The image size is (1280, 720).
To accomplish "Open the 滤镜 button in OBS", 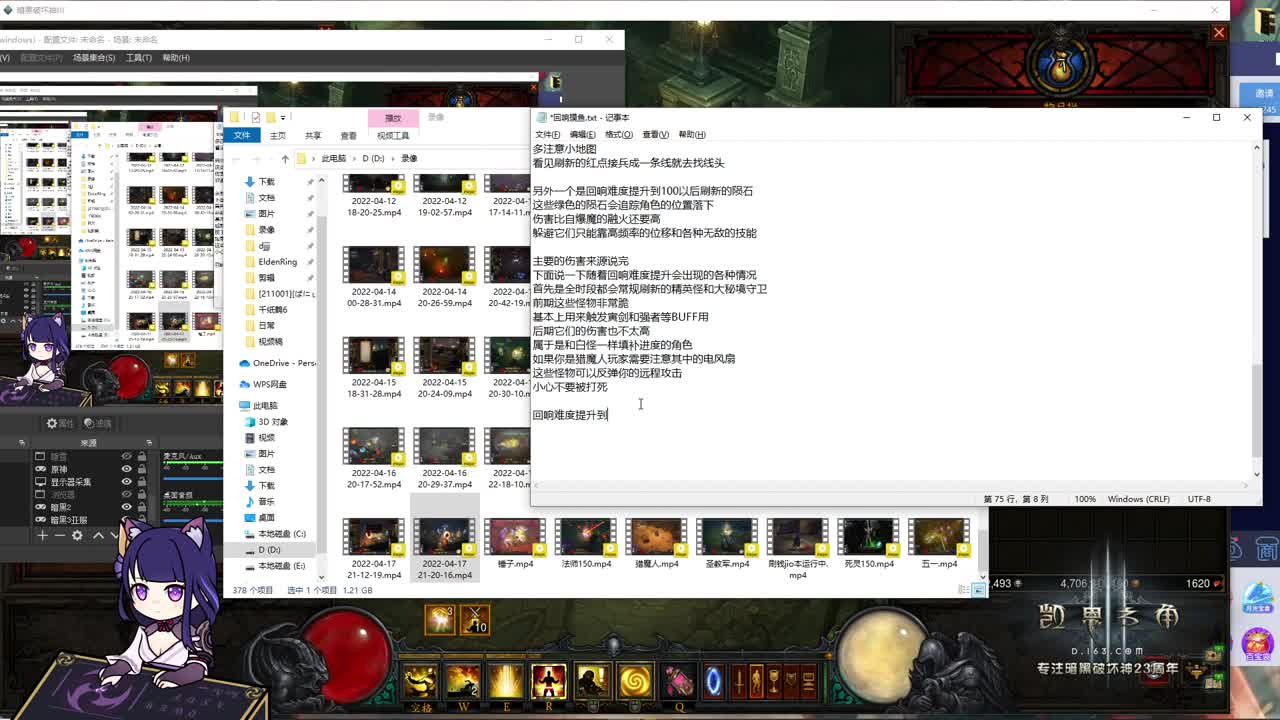I will 98,423.
